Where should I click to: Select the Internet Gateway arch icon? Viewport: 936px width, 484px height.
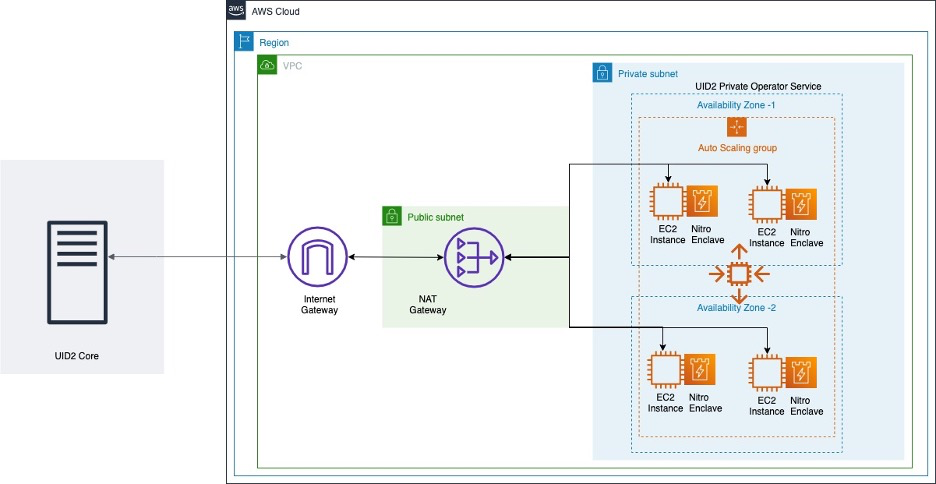pyautogui.click(x=318, y=257)
